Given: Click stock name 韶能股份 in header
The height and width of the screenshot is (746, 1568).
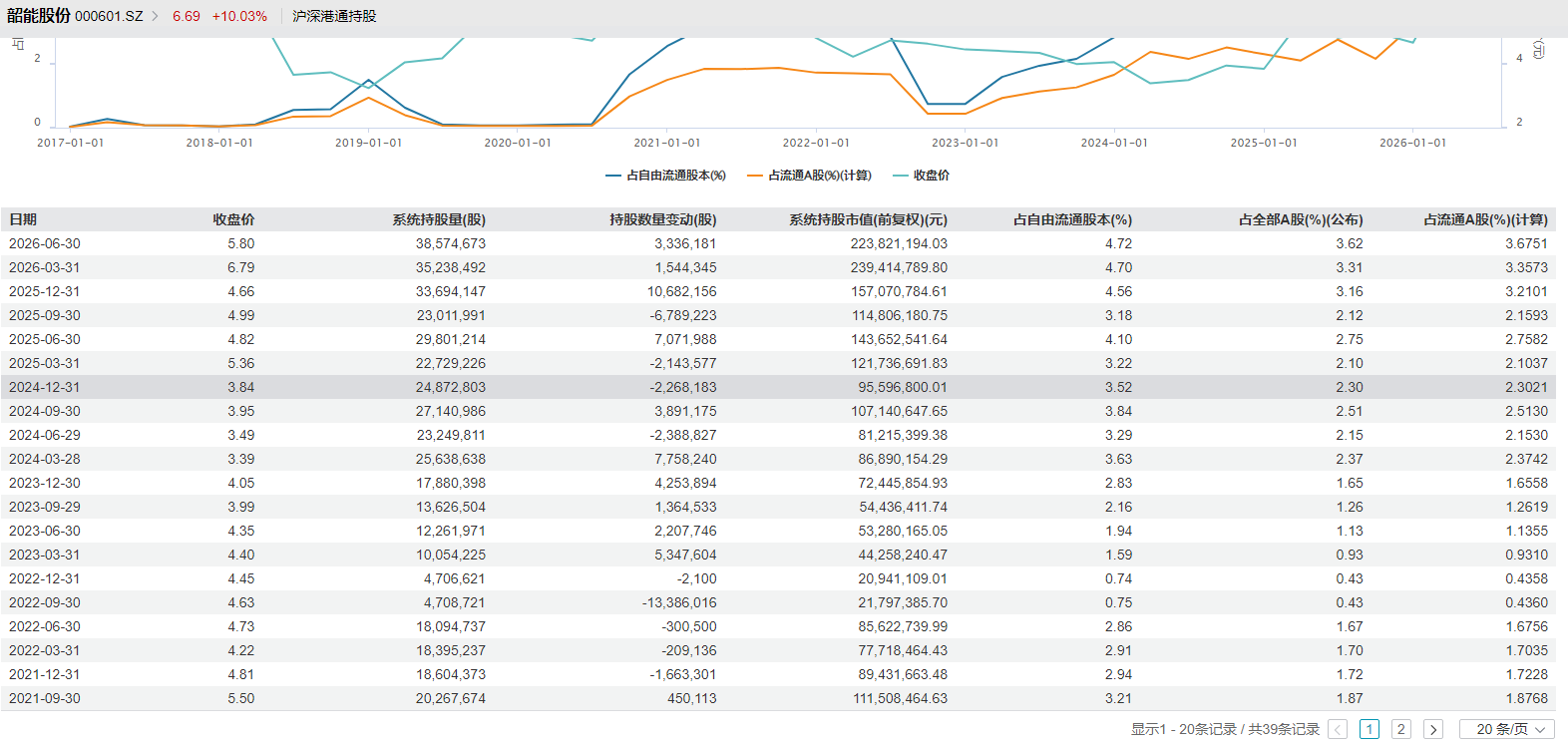Looking at the screenshot, I should 39,16.
